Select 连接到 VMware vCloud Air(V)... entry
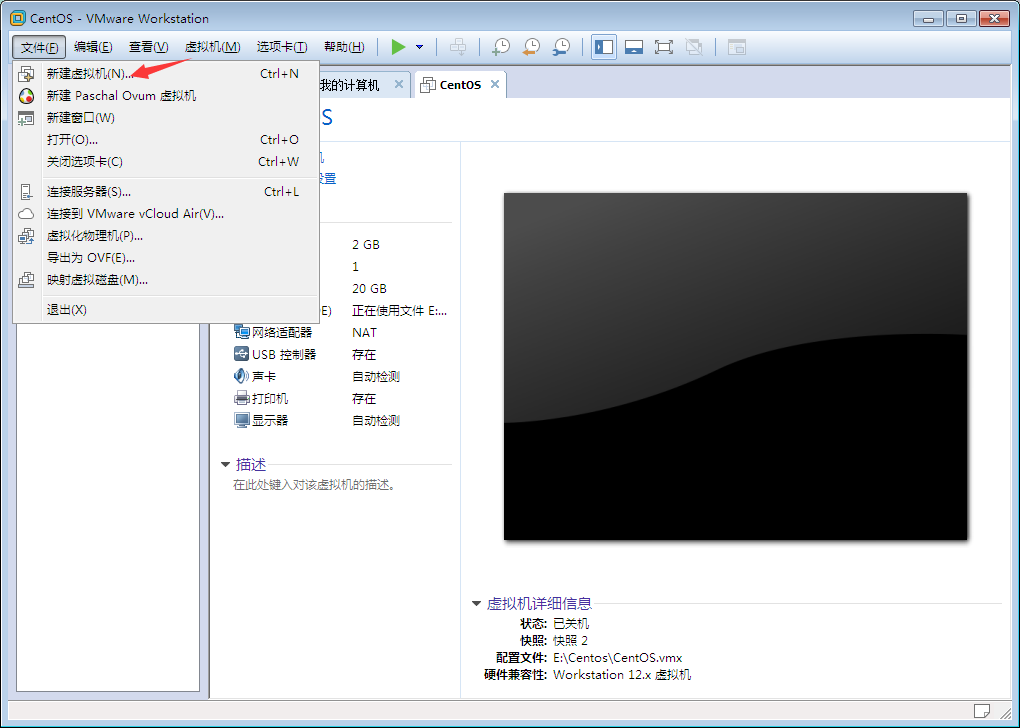The width and height of the screenshot is (1020, 728). tap(166, 214)
